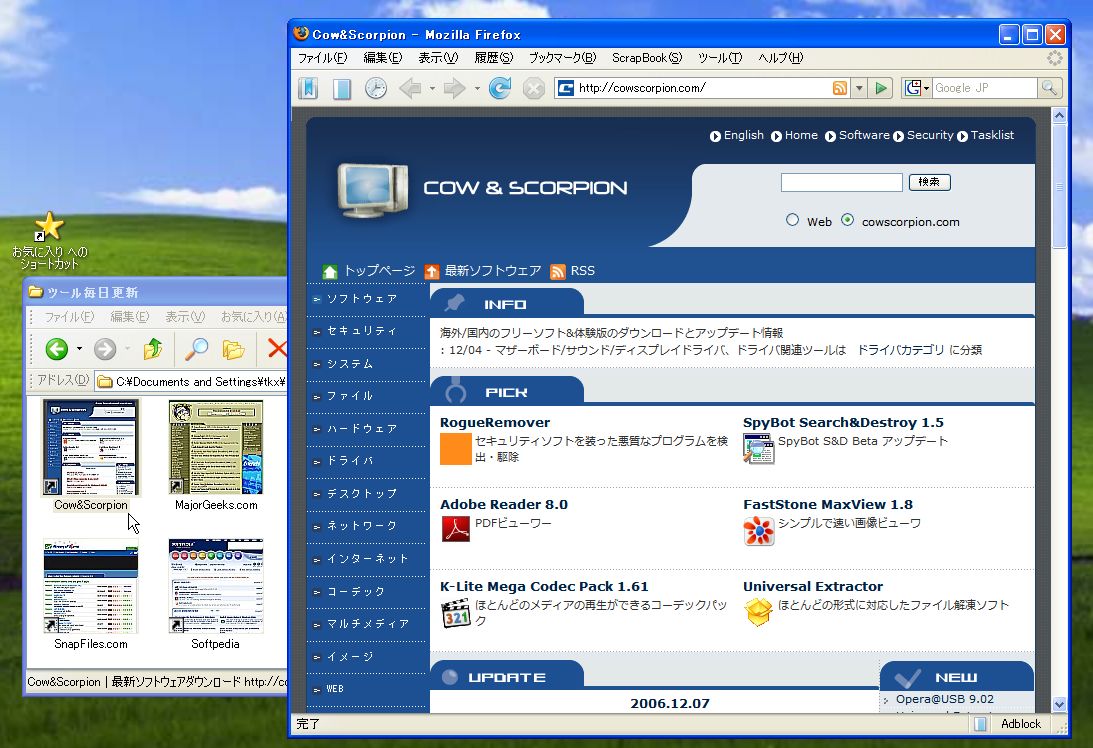Open the 表示(V) menu in Firefox
The width and height of the screenshot is (1093, 748).
pyautogui.click(x=438, y=58)
